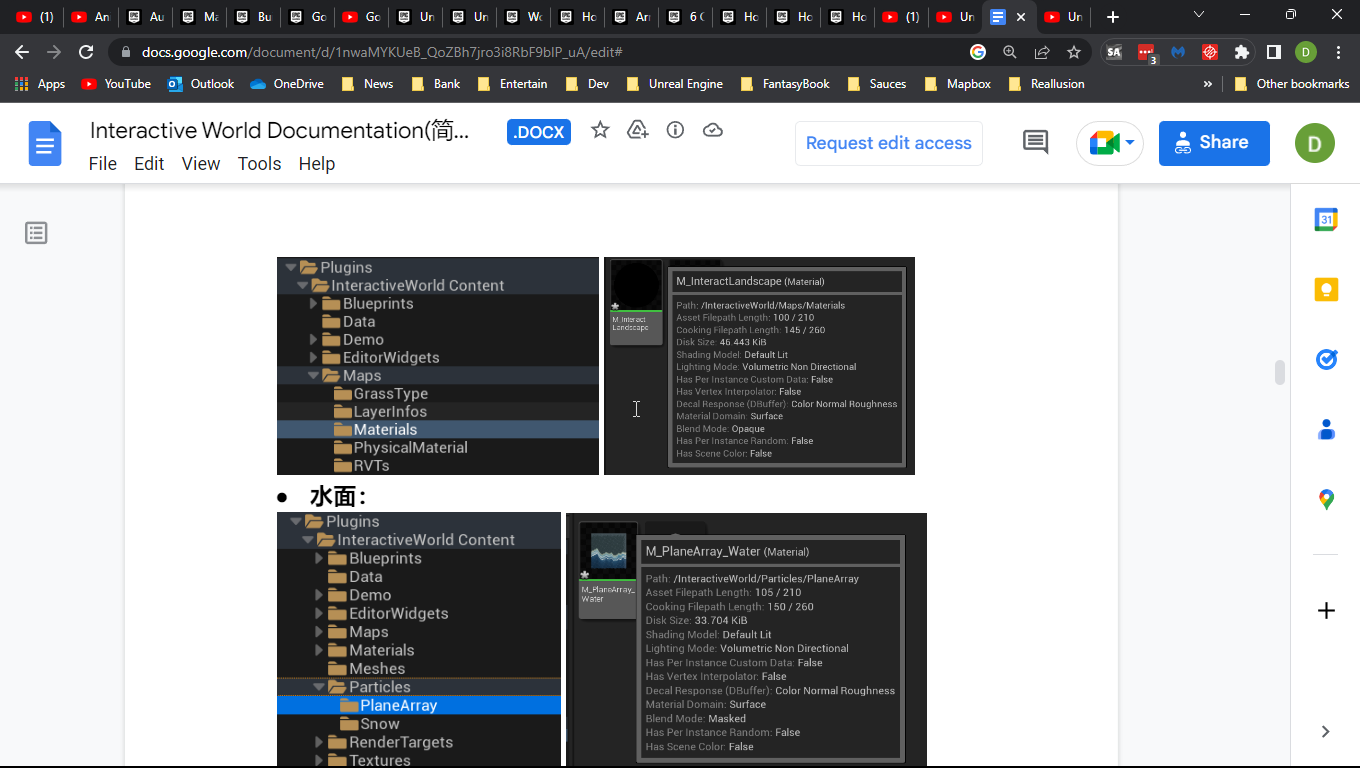Open the Tools menu

click(259, 164)
